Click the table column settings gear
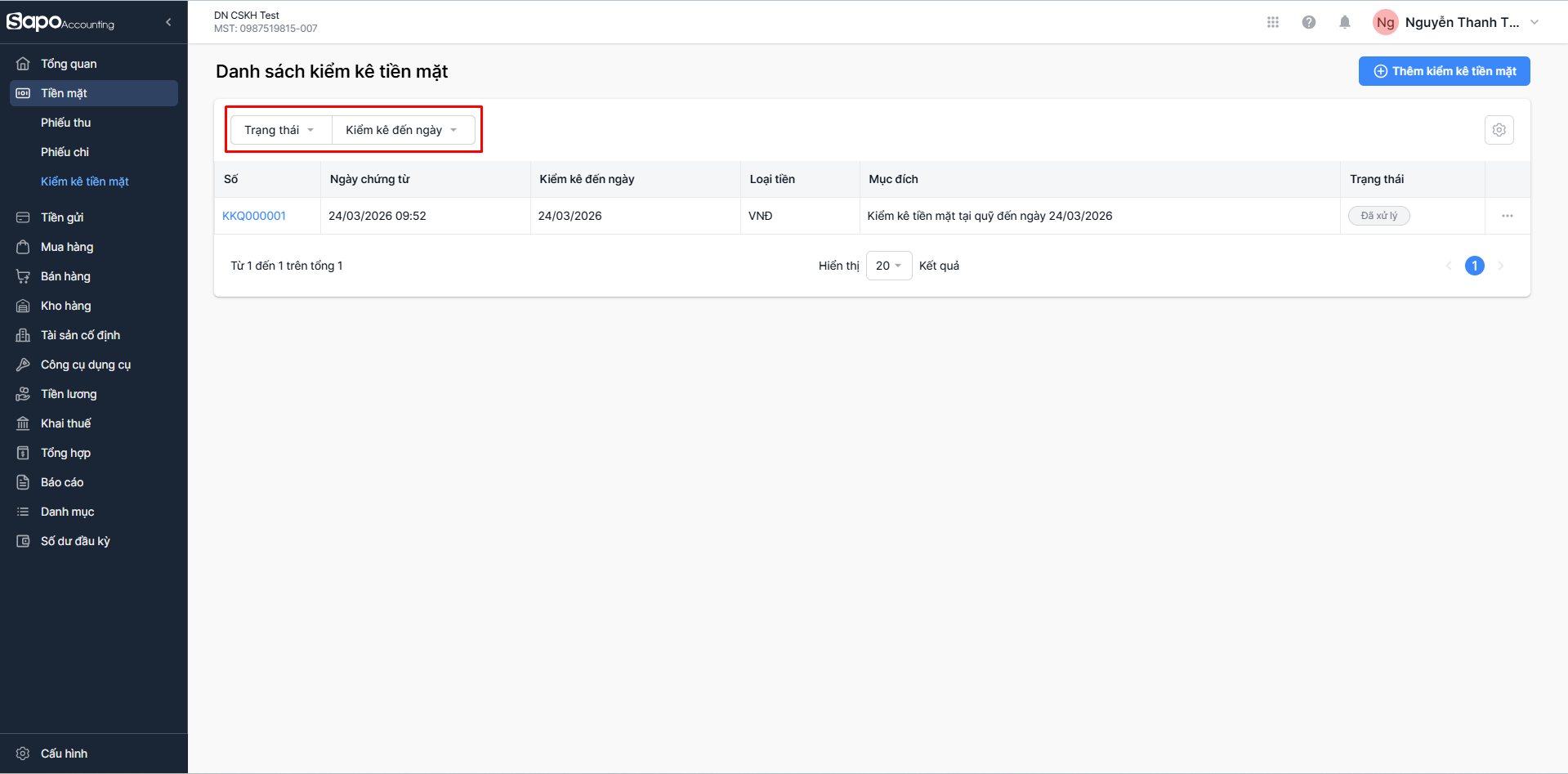 (1499, 130)
